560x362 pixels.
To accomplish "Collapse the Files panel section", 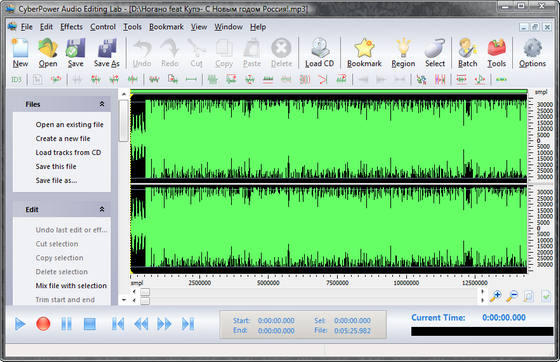I will pyautogui.click(x=102, y=104).
